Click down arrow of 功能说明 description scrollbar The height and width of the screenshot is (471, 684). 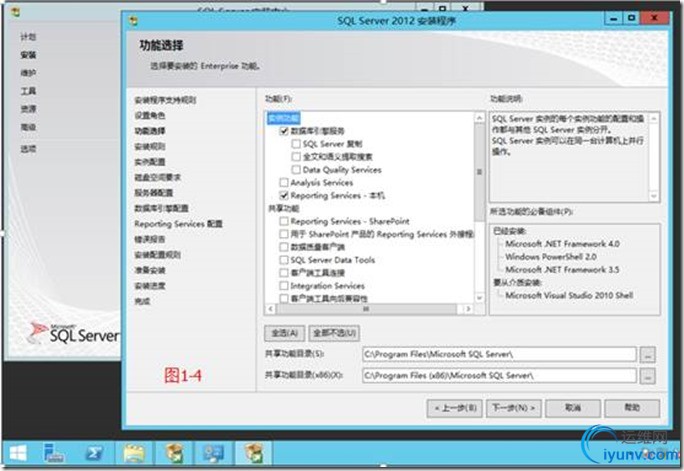click(x=653, y=197)
